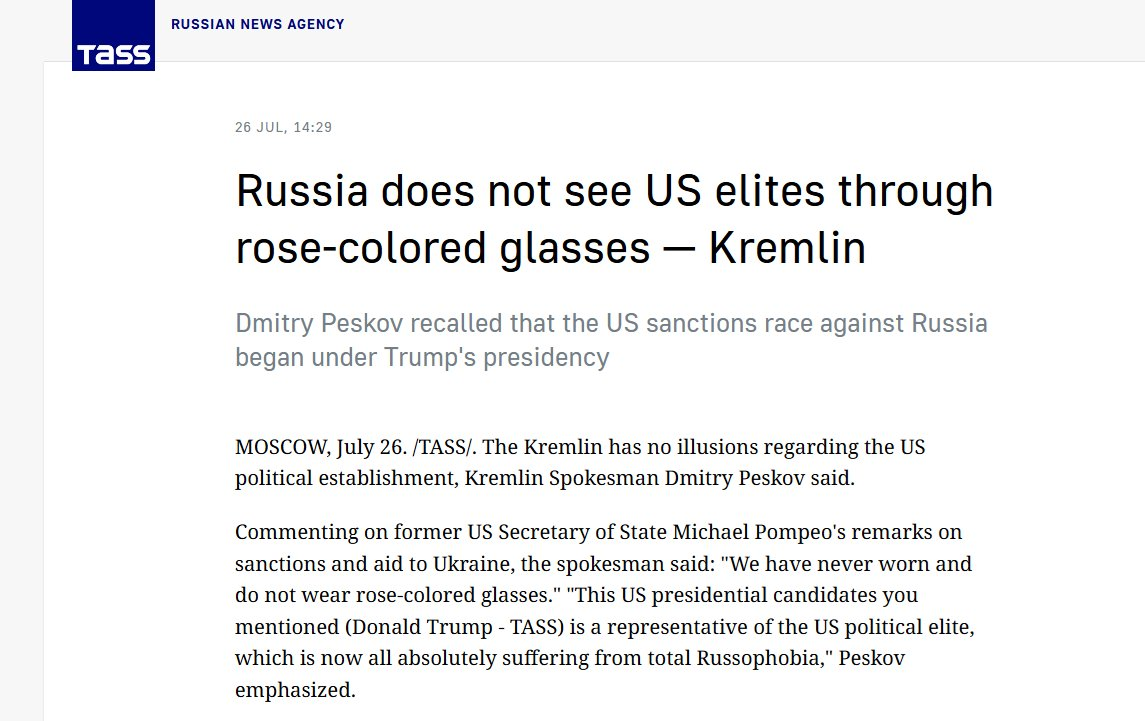Click the final word emphasized.
Screen dimensions: 1145x721
point(295,690)
